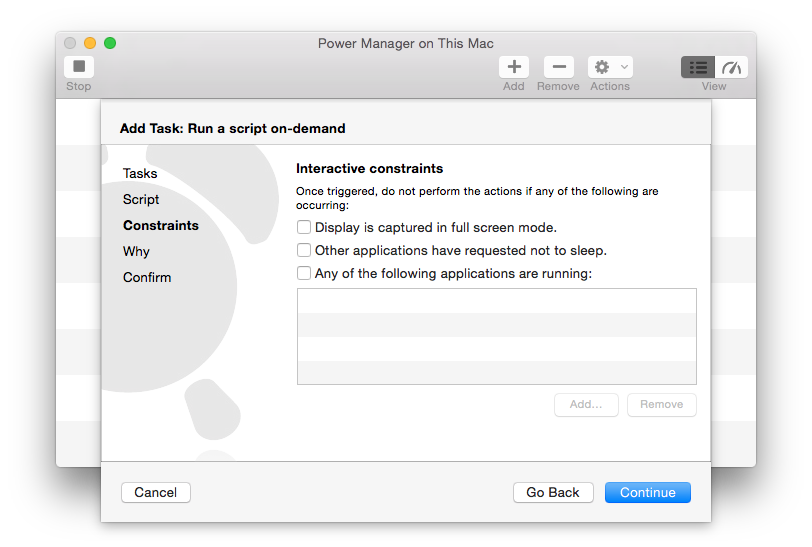The image size is (812, 547).
Task: Open the Actions gear dropdown
Action: click(610, 67)
